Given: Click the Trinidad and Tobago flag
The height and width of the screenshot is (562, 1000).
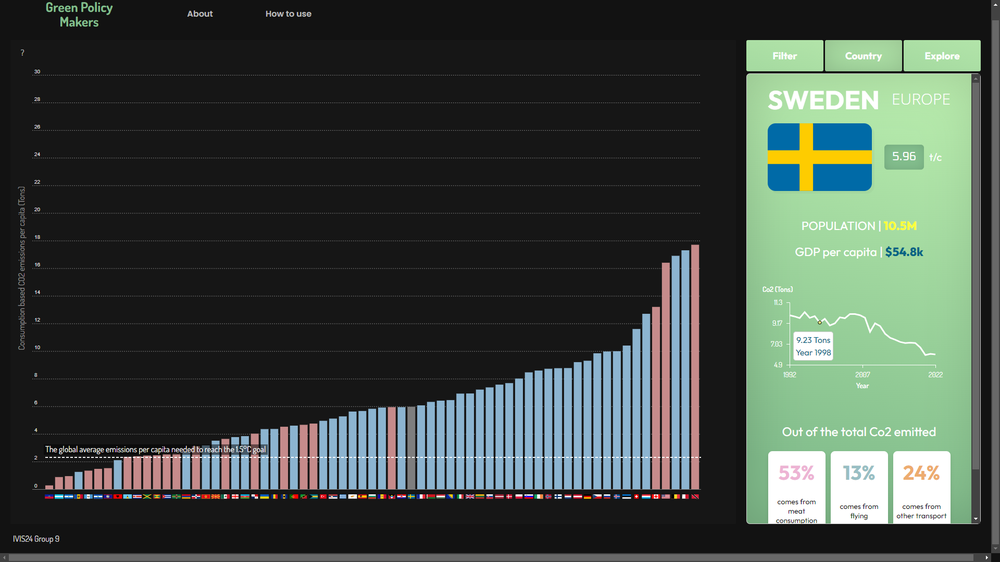Looking at the screenshot, I should pos(695,496).
